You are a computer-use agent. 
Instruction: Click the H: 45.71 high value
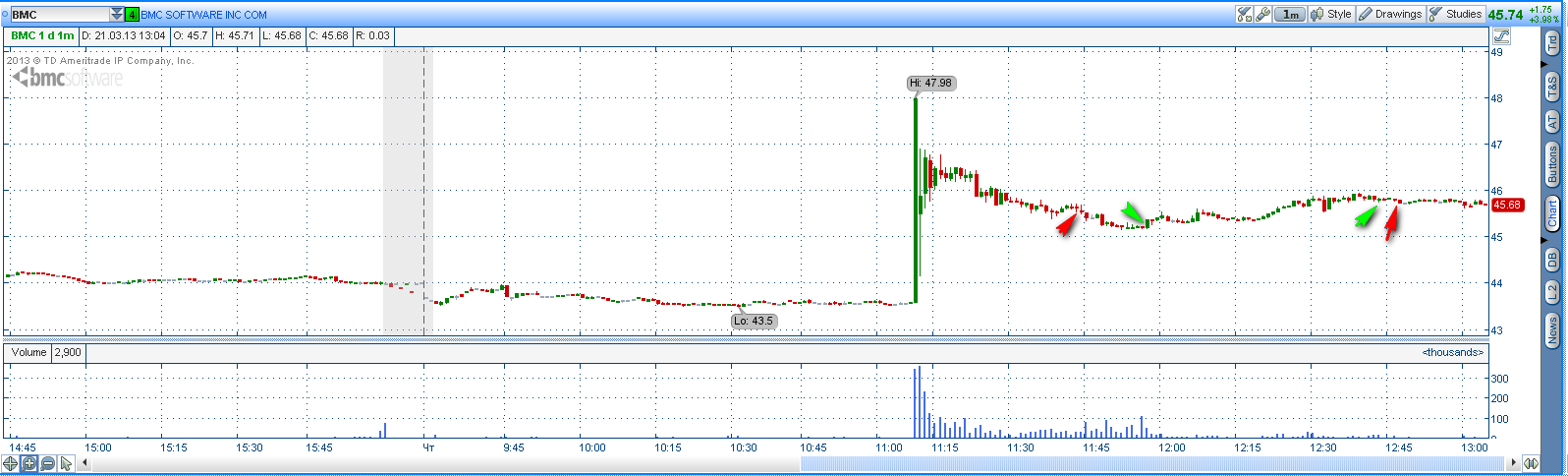(234, 35)
